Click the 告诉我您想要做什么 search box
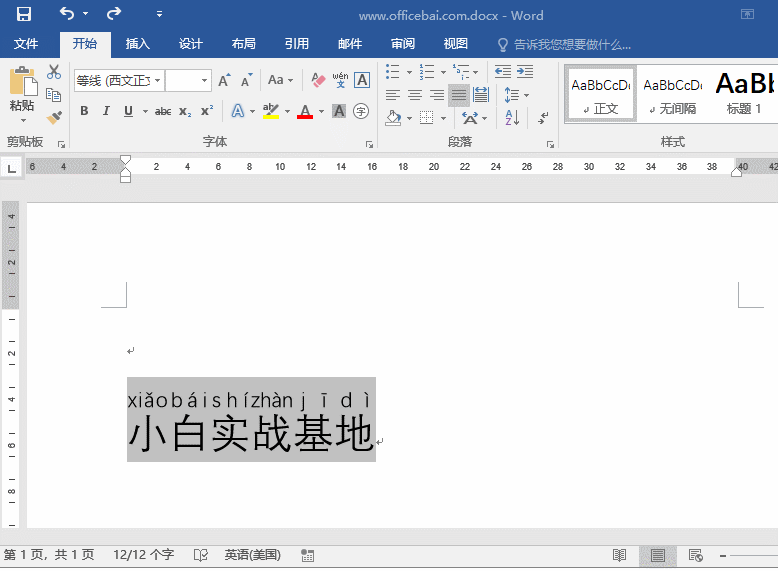This screenshot has height=571, width=778. click(564, 45)
